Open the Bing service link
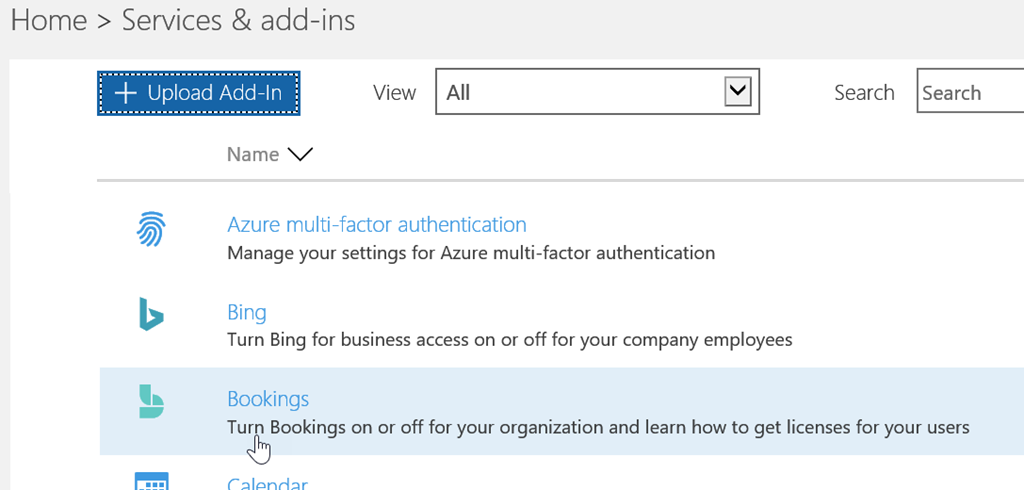The width and height of the screenshot is (1024, 490). (246, 312)
